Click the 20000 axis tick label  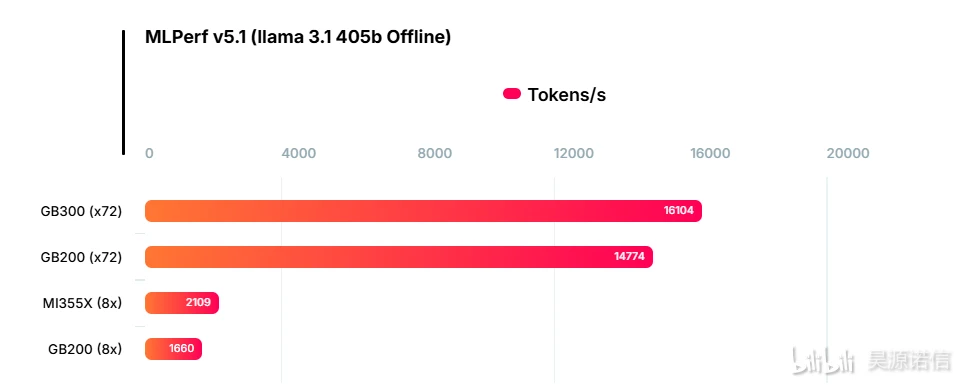point(848,153)
